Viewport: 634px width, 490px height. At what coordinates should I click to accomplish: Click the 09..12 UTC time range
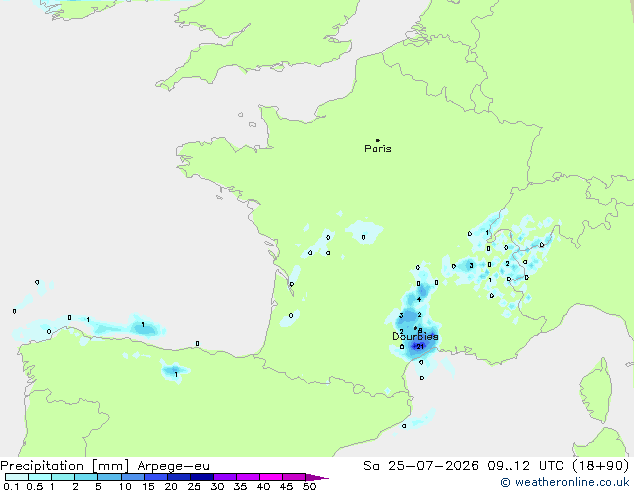click(525, 466)
